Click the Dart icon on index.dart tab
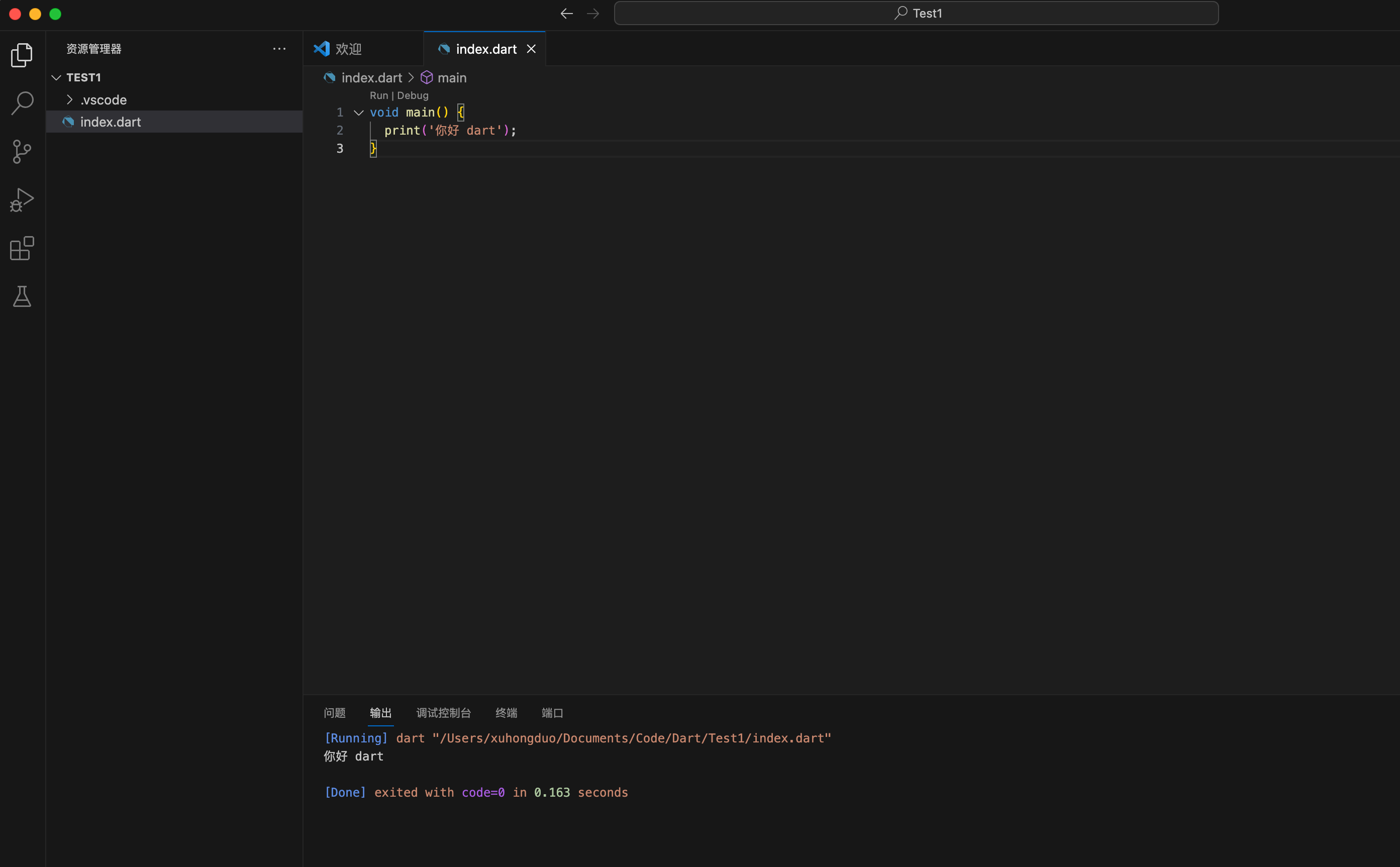This screenshot has height=867, width=1400. (x=444, y=49)
